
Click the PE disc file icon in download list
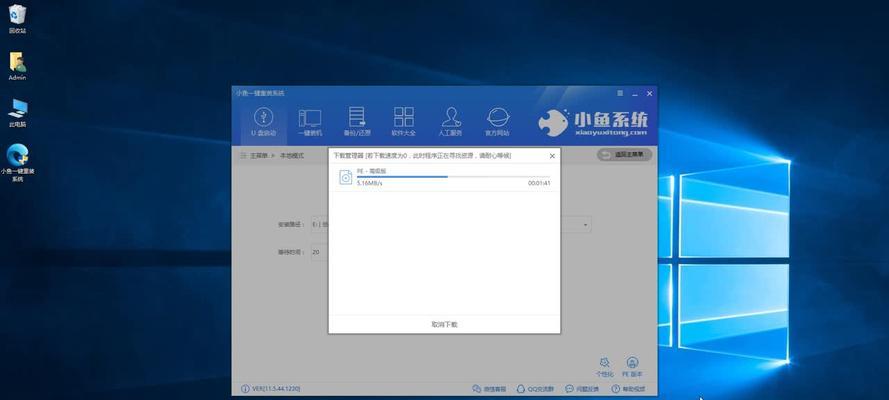coord(345,177)
